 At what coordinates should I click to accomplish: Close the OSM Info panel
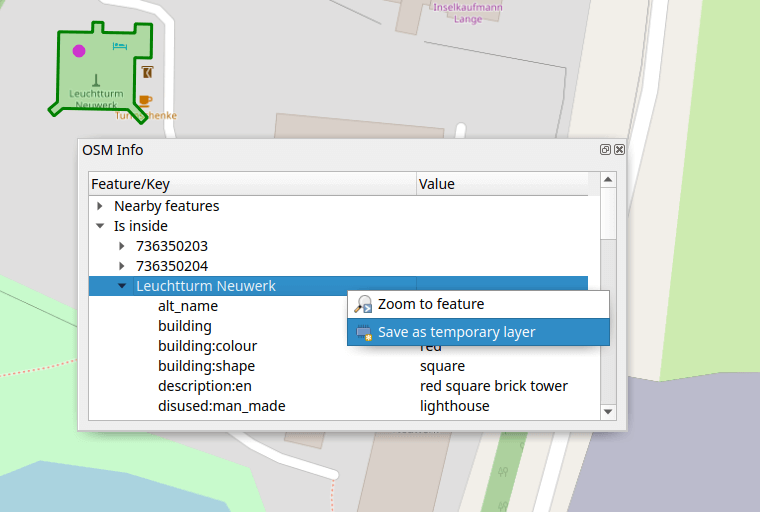pos(619,150)
